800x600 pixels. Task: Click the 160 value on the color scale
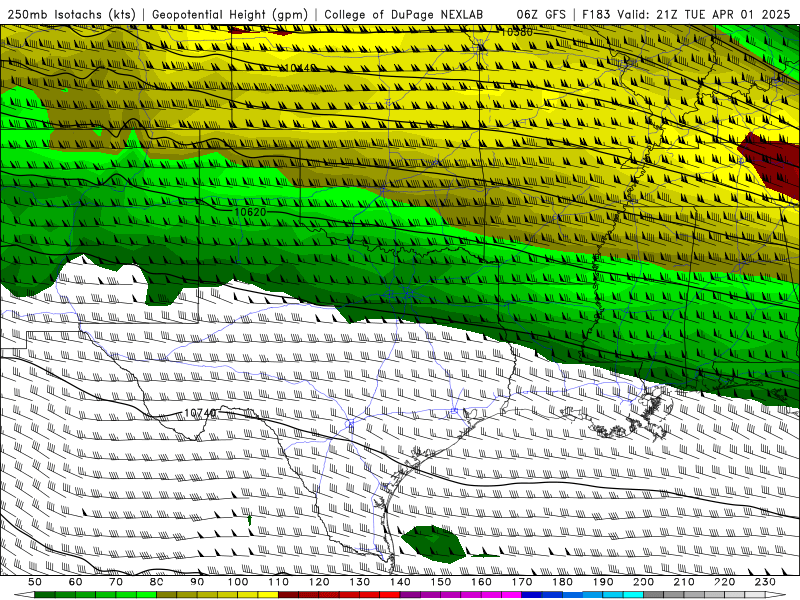481,582
